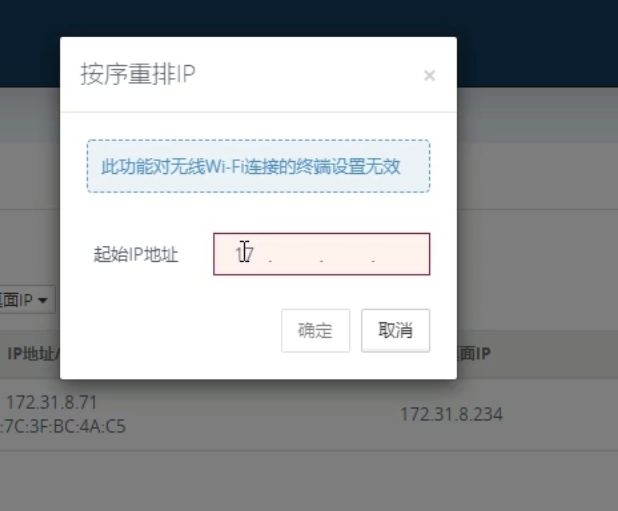Focus the last octet of 起始IP地址 field
The width and height of the screenshot is (618, 511).
pos(399,254)
